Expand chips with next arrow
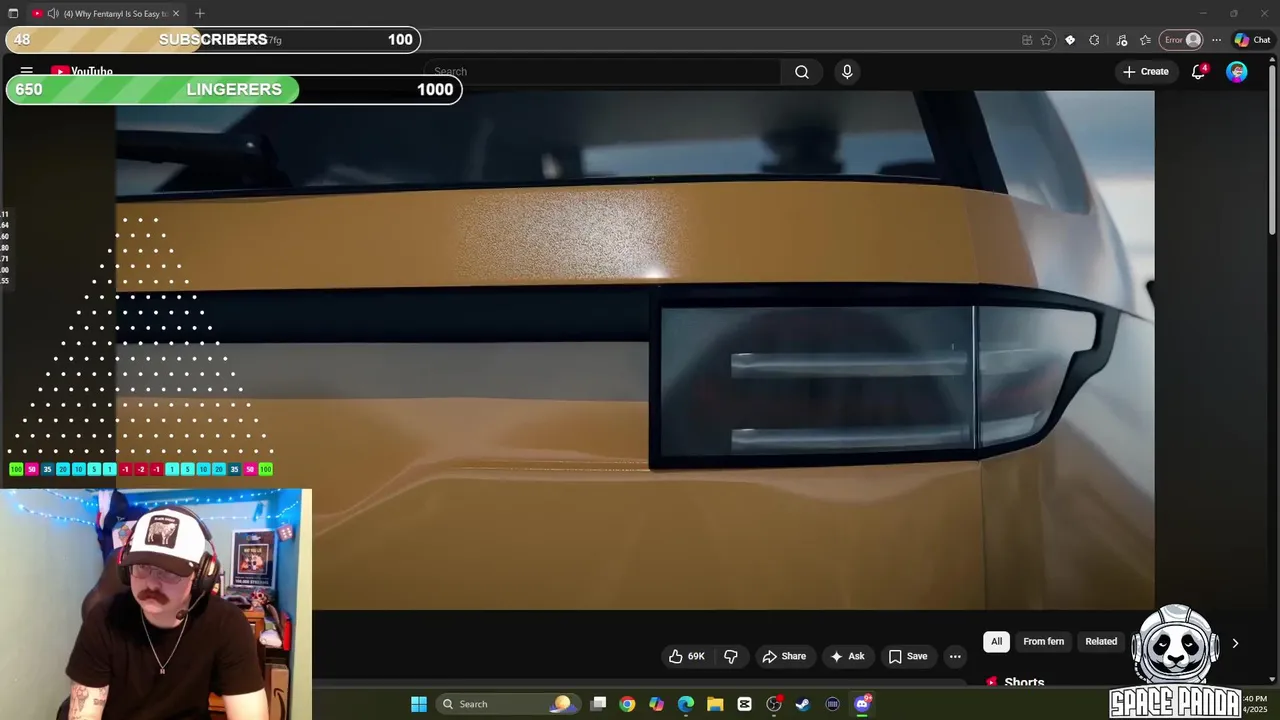The width and height of the screenshot is (1280, 720). [1235, 643]
